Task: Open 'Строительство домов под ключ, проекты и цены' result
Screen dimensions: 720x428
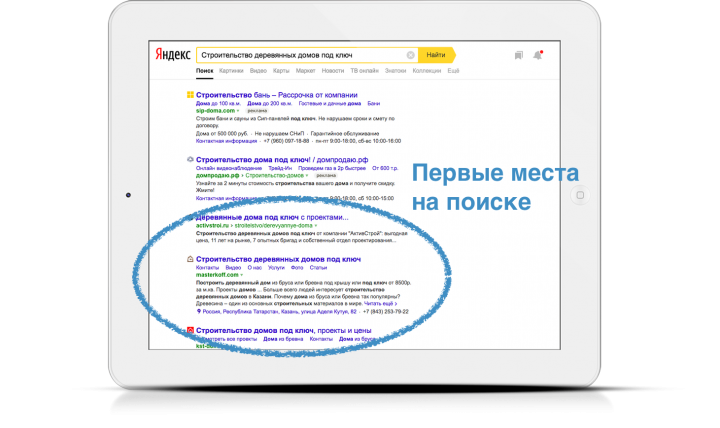Action: pyautogui.click(x=284, y=330)
